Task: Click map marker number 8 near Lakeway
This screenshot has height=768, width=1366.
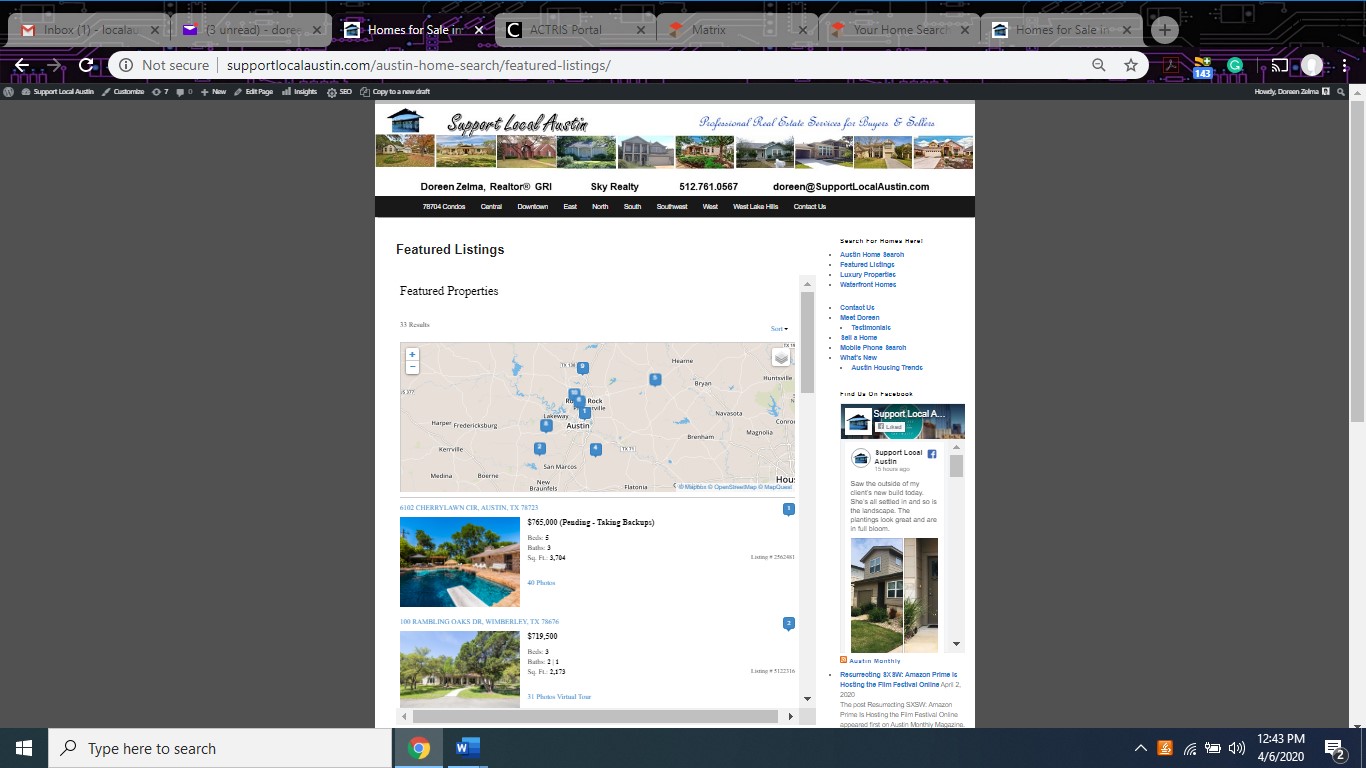Action: click(546, 425)
